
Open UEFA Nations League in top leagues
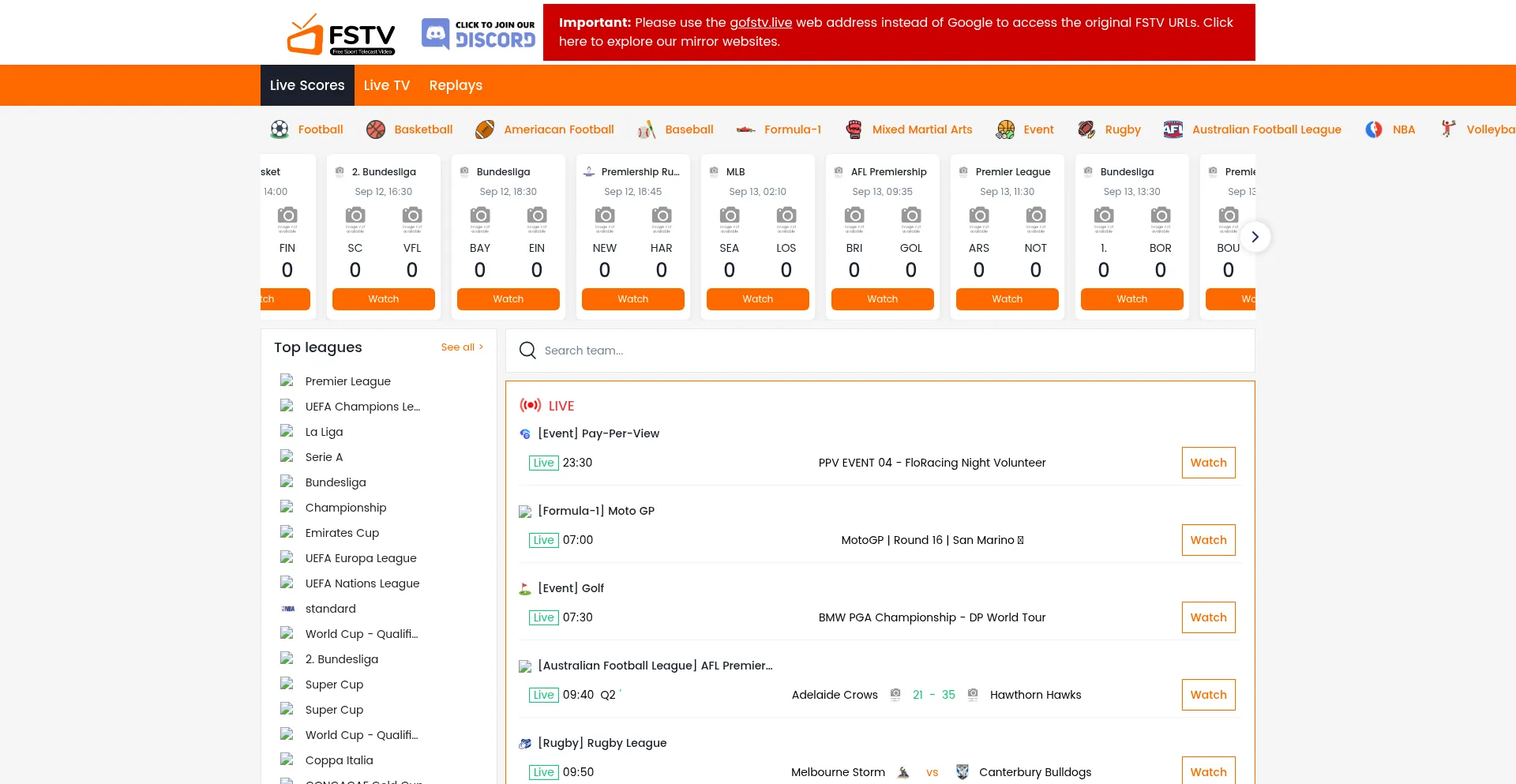tap(362, 583)
